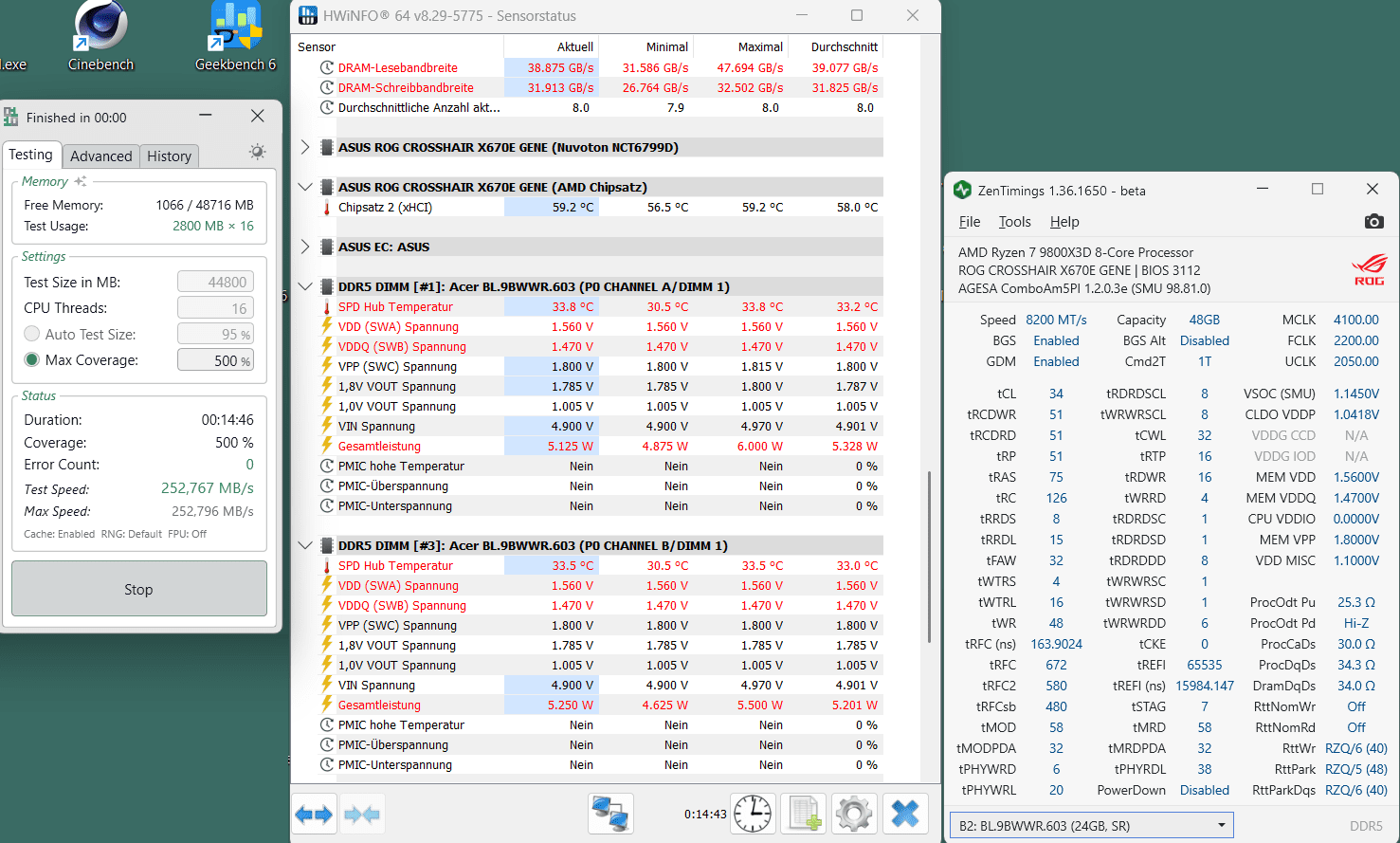Screen dimensions: 1400x843
Task: Open the Help menu in ZenTimings
Action: click(x=1064, y=221)
